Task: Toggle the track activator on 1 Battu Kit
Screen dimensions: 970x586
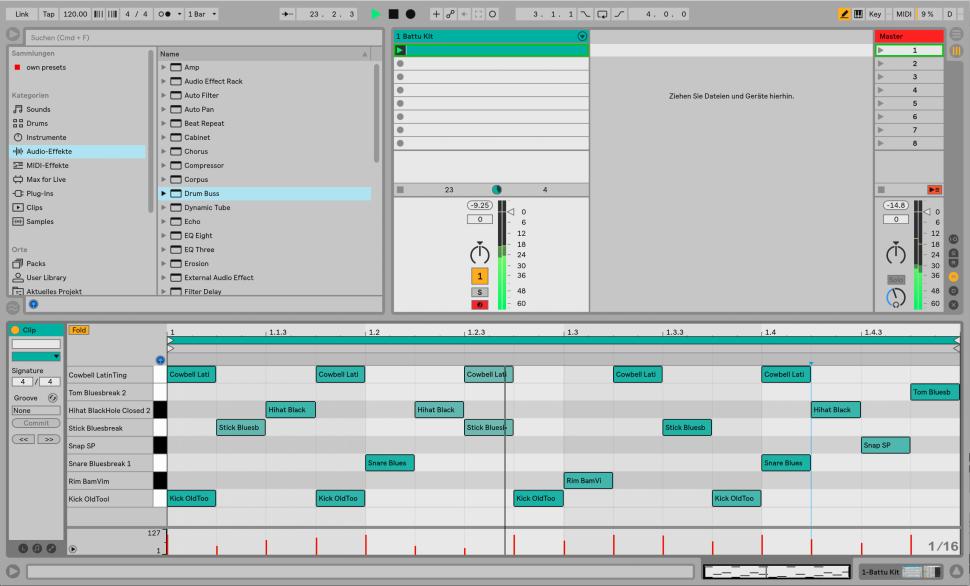Action: (x=480, y=275)
